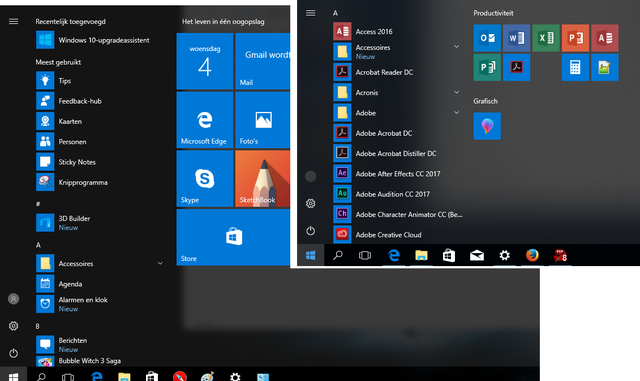Open Edge on right taskbar
Image resolution: width=640 pixels, height=381 pixels.
pyautogui.click(x=394, y=256)
